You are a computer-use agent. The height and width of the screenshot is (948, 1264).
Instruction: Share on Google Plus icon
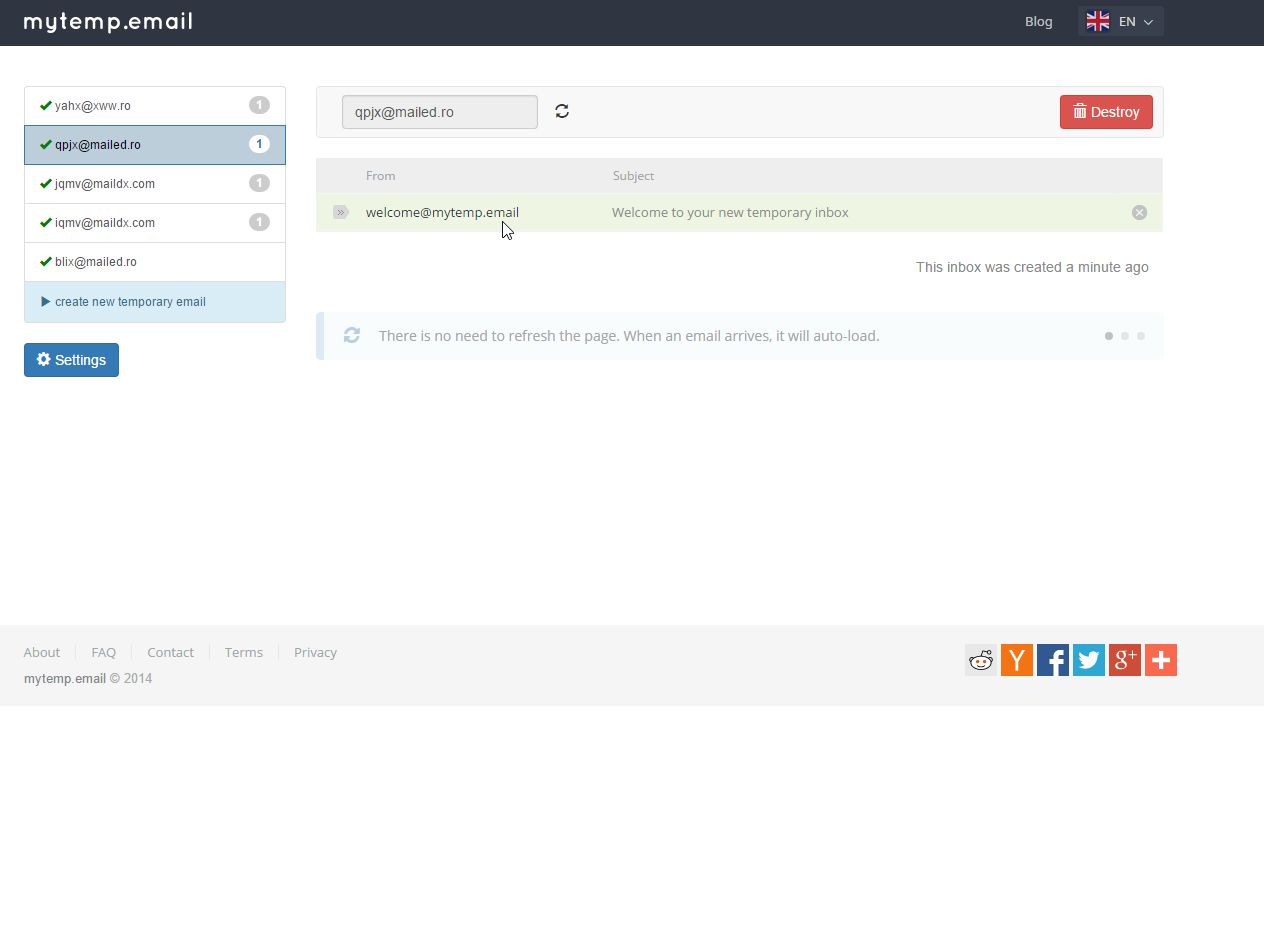point(1125,660)
